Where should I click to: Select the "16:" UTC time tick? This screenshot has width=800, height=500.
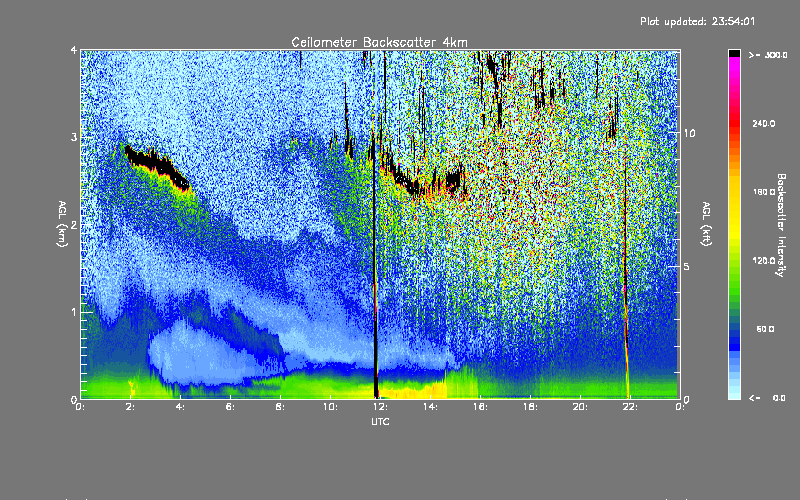(x=481, y=407)
